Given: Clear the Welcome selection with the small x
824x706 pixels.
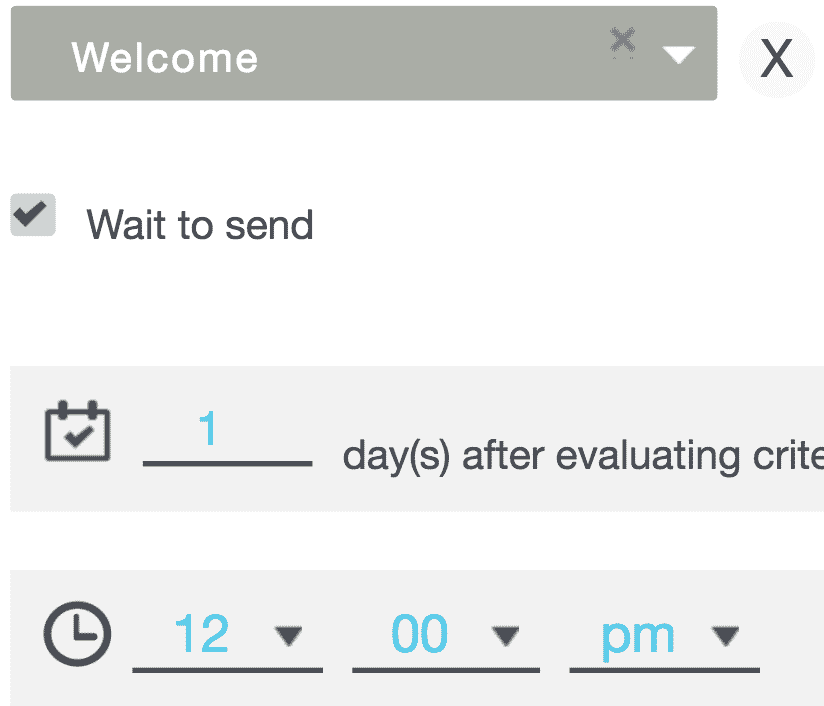Looking at the screenshot, I should coord(623,40).
